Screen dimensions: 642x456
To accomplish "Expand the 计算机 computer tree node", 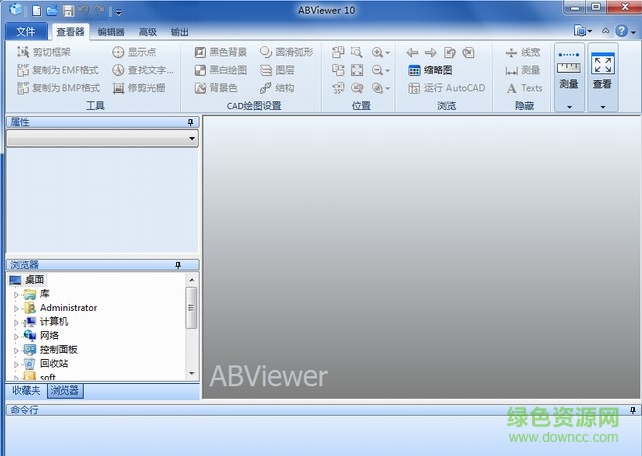I will (x=16, y=322).
